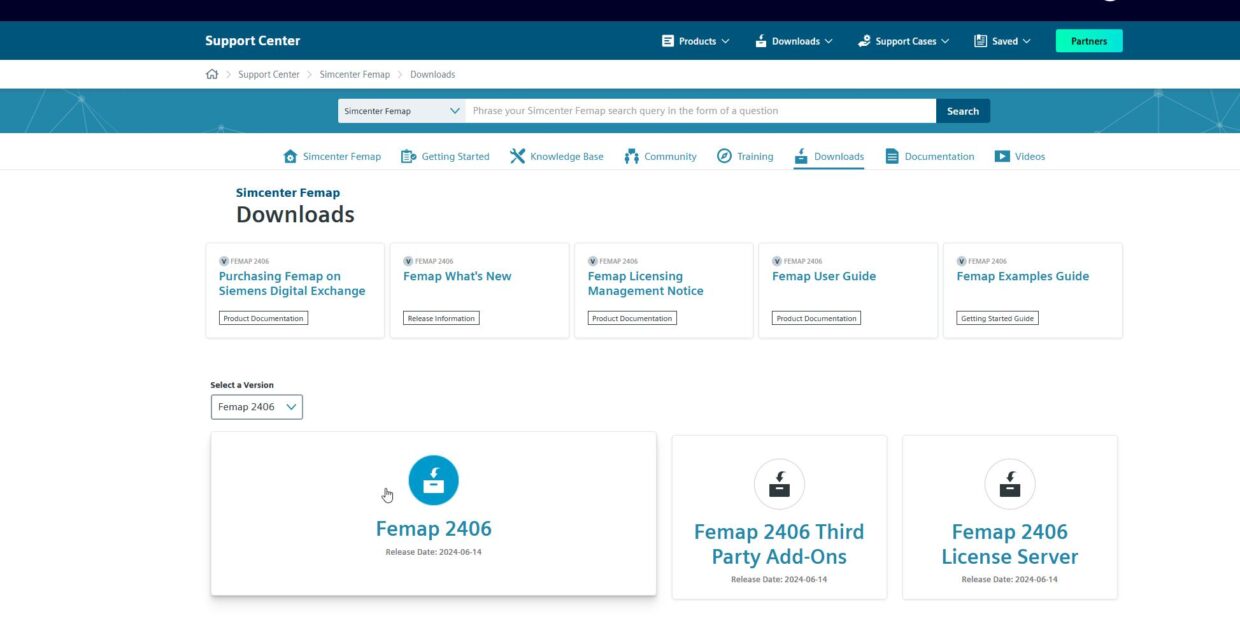Expand the Support Cases dropdown chevron
Screen dimensions: 1240x630
(945, 41)
